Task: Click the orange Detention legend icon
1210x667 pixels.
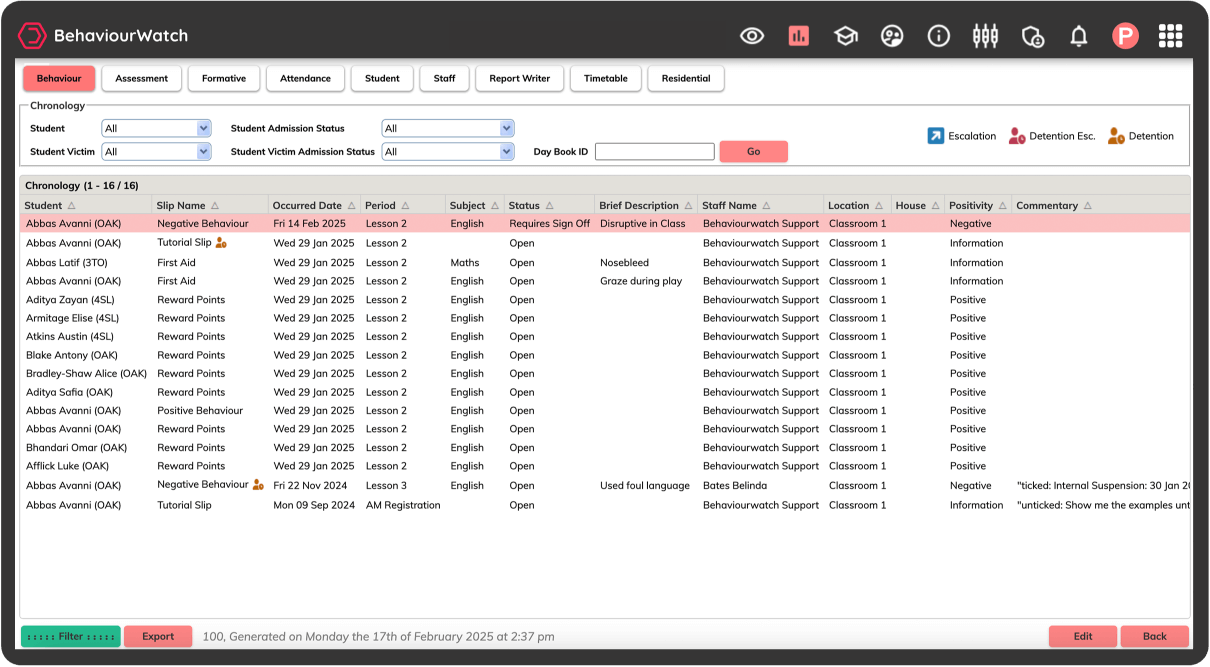Action: click(1116, 136)
